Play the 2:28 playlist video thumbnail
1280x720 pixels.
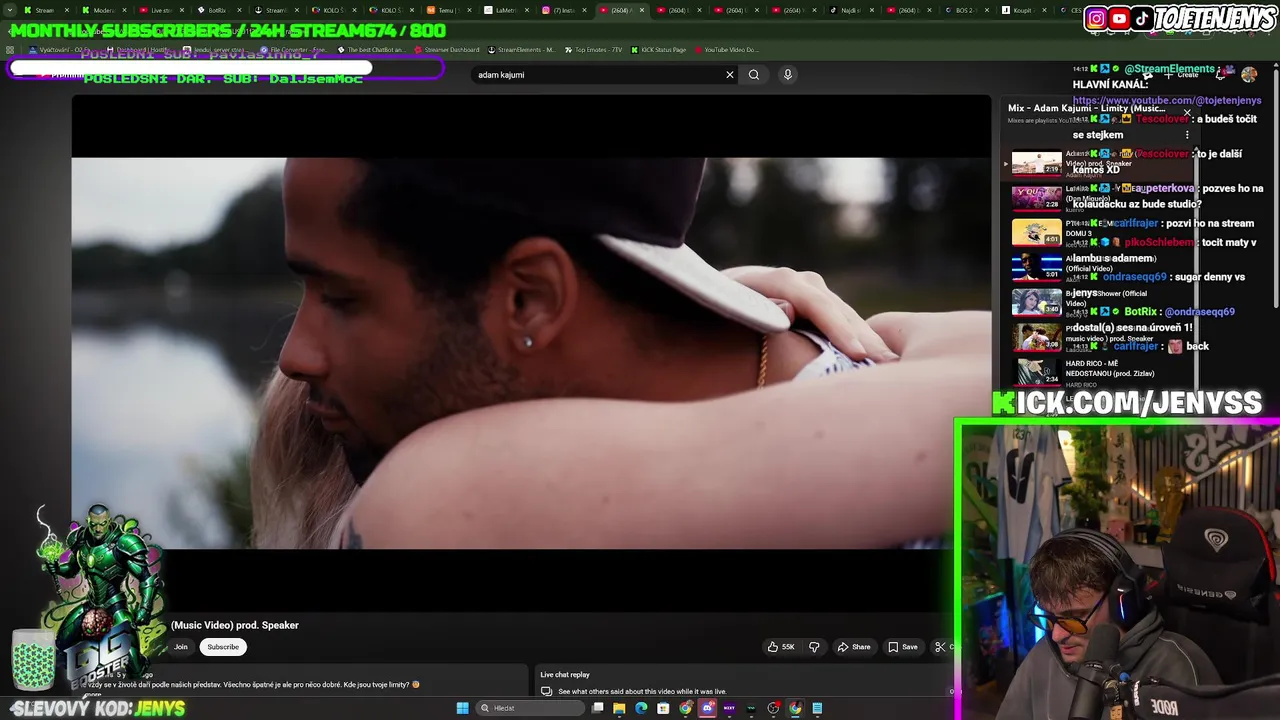pyautogui.click(x=1036, y=197)
